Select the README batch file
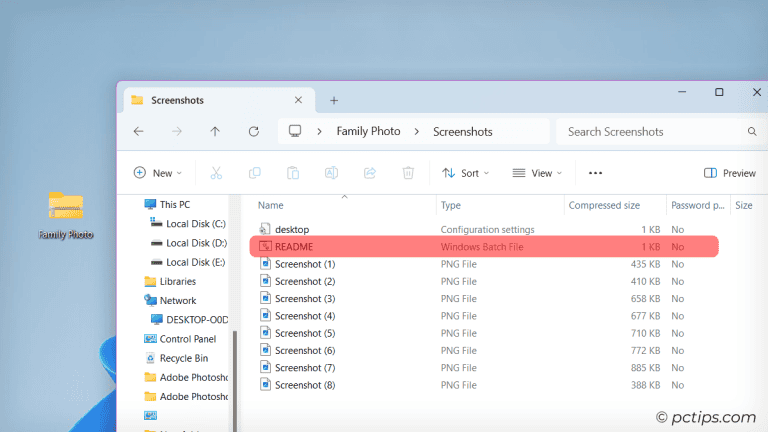 pos(294,246)
